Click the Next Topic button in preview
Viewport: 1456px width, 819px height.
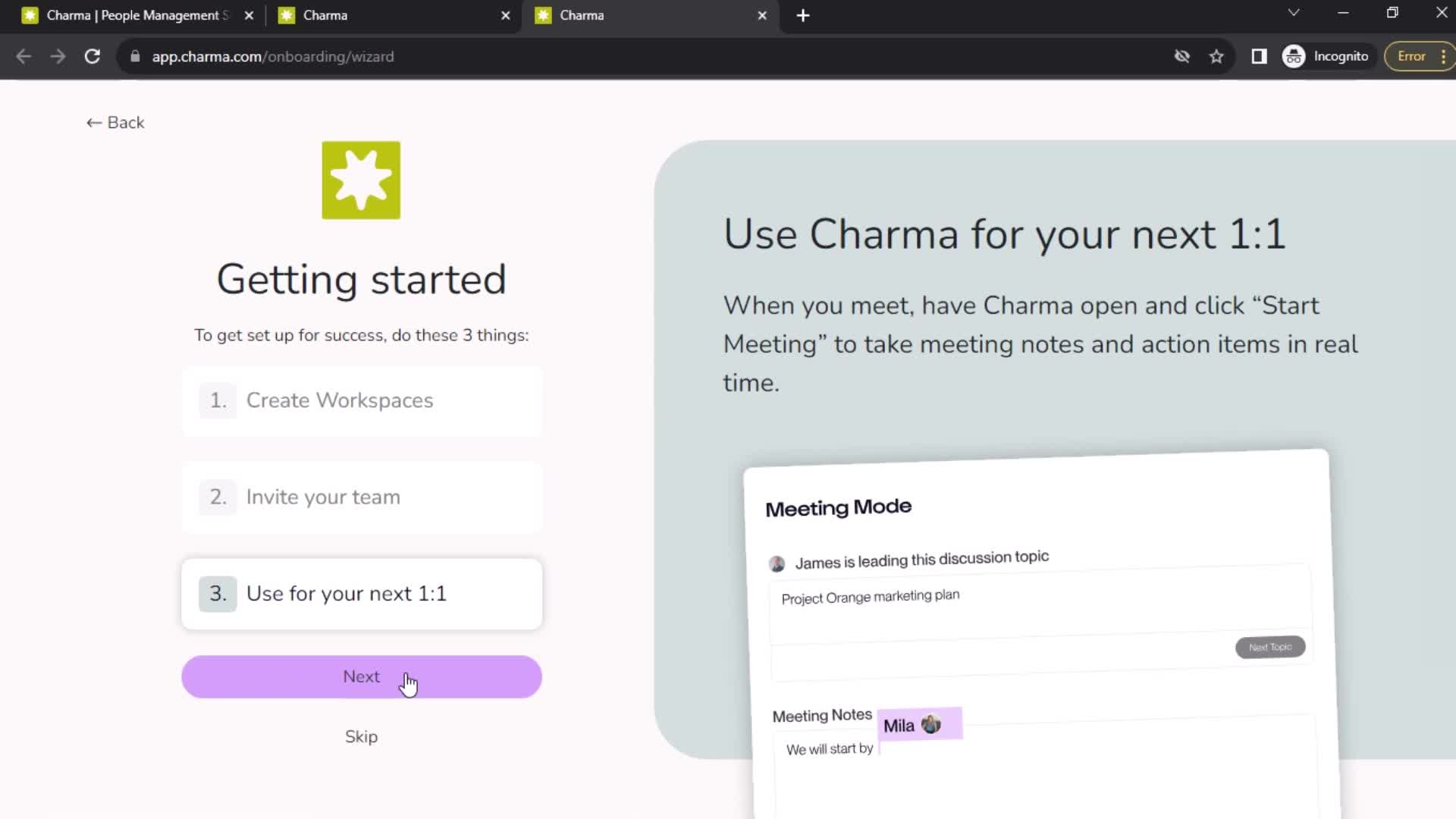(x=1270, y=647)
